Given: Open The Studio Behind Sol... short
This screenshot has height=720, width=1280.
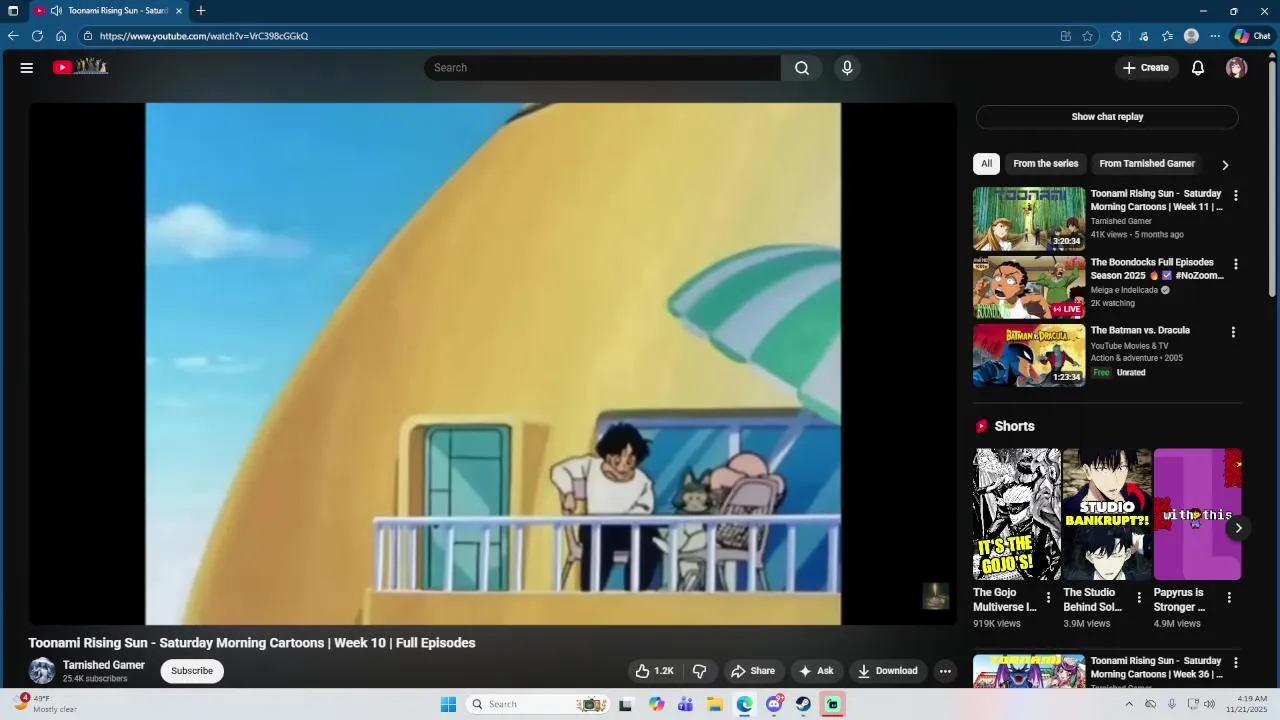Looking at the screenshot, I should click(1107, 514).
